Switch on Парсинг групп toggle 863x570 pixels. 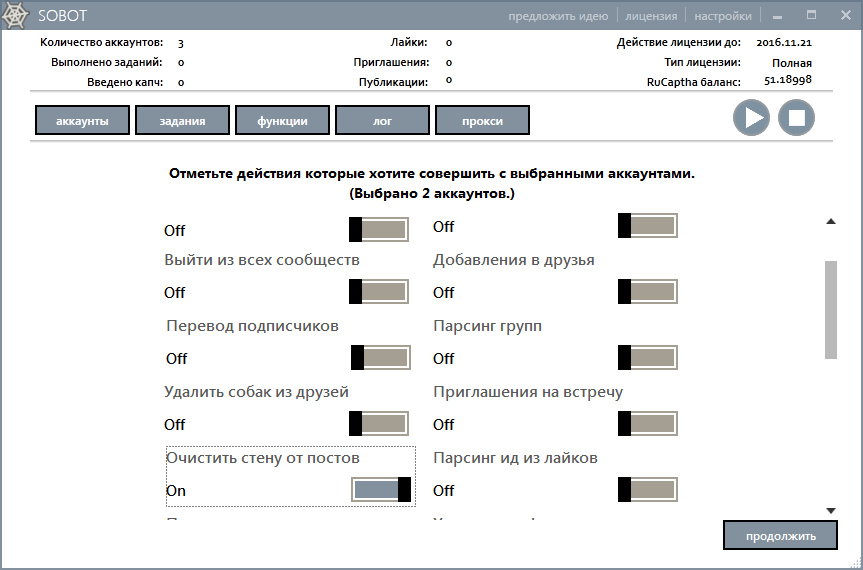(648, 358)
